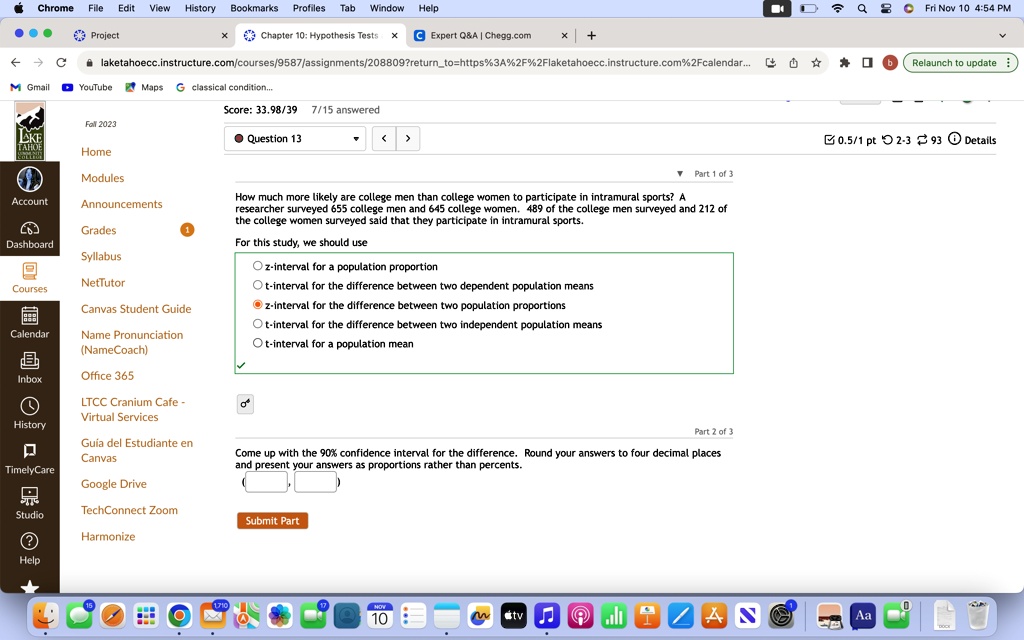The width and height of the screenshot is (1024, 640).
Task: Click the first confidence interval answer box
Action: (x=265, y=481)
